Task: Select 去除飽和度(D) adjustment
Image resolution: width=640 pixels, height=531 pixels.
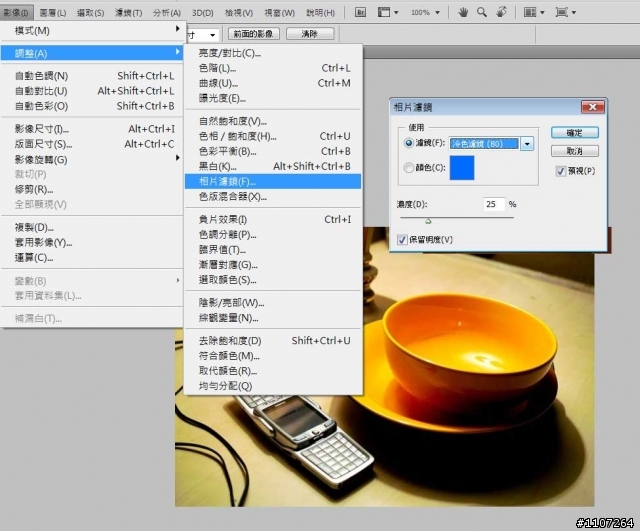Action: tap(273, 341)
